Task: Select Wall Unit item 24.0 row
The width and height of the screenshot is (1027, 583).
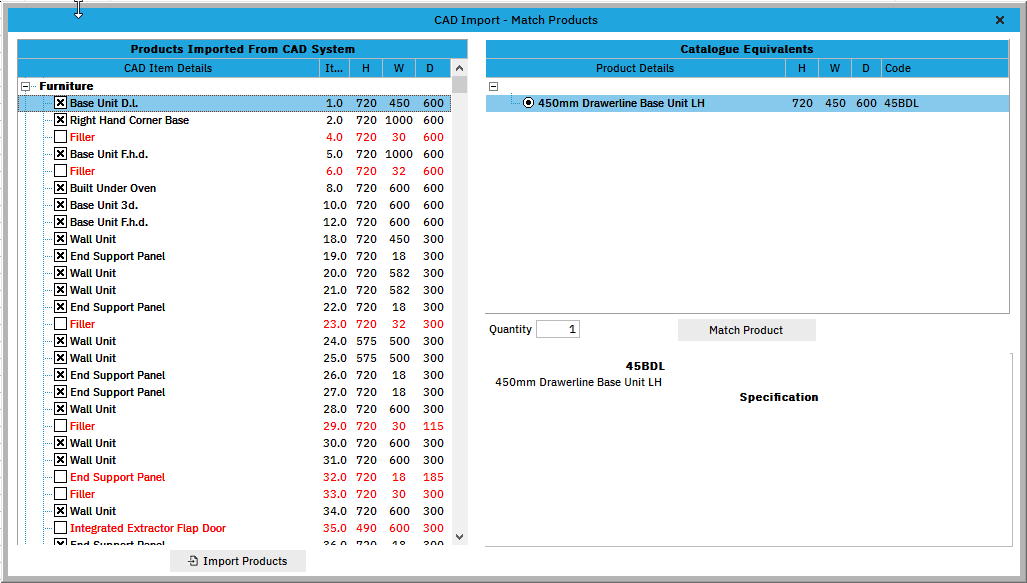Action: click(234, 341)
